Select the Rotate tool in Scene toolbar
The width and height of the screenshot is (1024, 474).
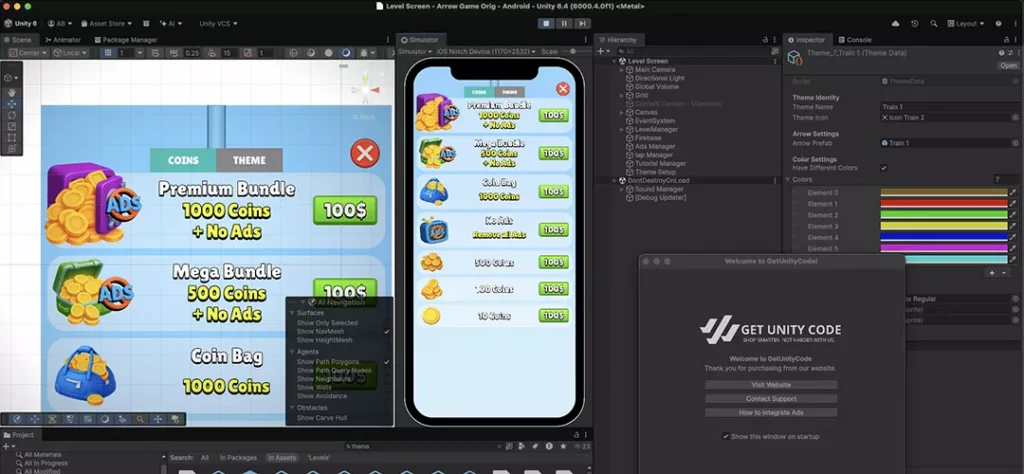tap(12, 115)
